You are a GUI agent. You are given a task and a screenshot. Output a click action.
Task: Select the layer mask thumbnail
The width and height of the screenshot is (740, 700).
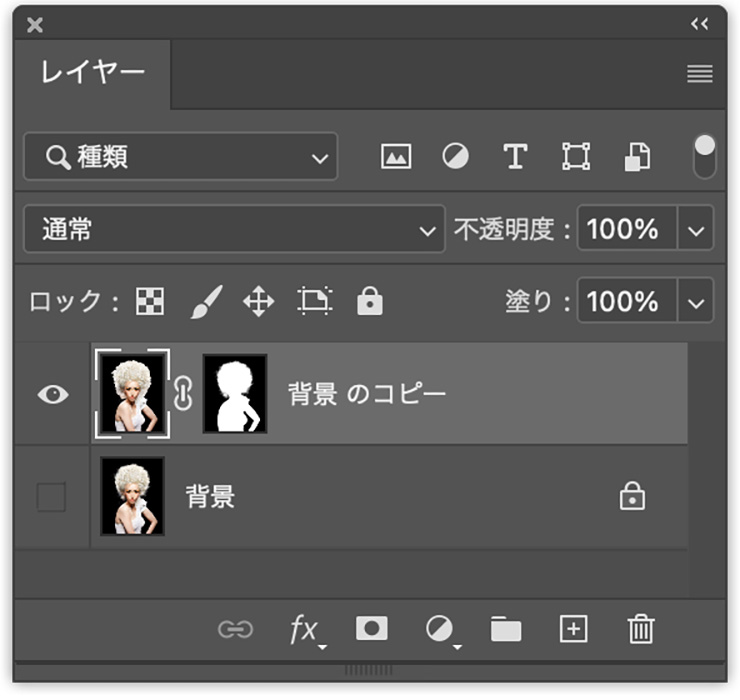pyautogui.click(x=235, y=393)
